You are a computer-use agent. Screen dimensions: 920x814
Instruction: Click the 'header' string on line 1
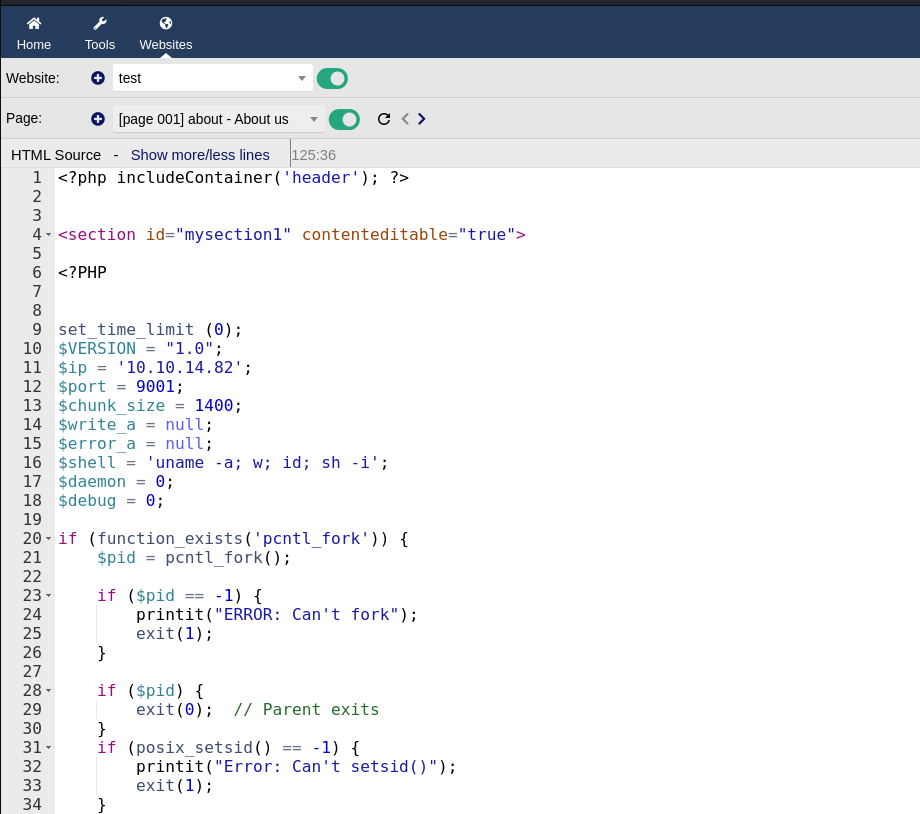point(321,177)
